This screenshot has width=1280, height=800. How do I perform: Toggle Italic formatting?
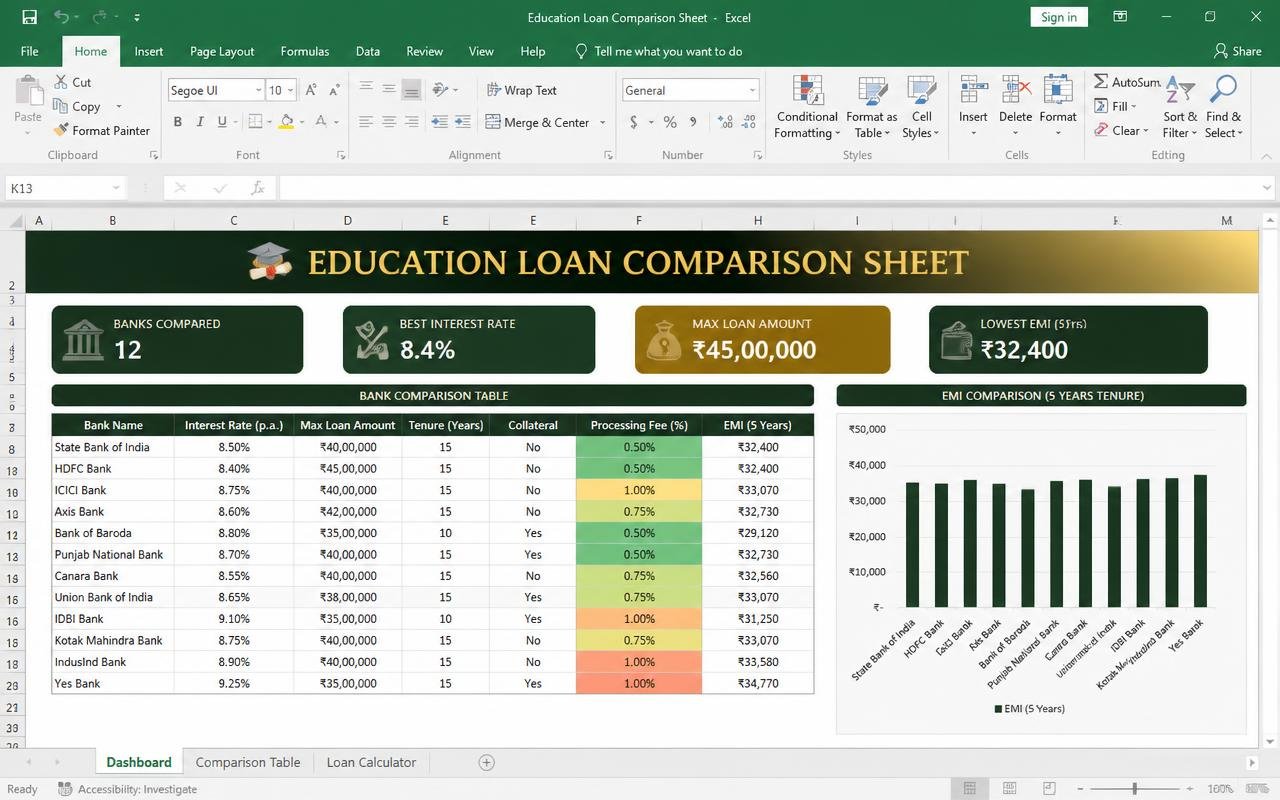pyautogui.click(x=200, y=122)
